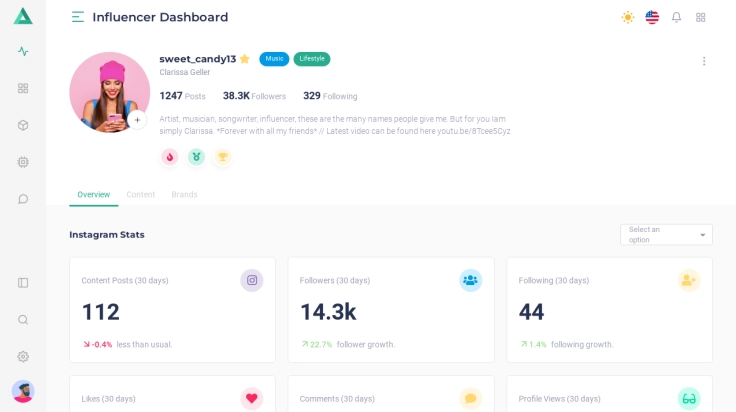Click the Music tag button
Screen dimensions: 736x412
pyautogui.click(x=274, y=59)
